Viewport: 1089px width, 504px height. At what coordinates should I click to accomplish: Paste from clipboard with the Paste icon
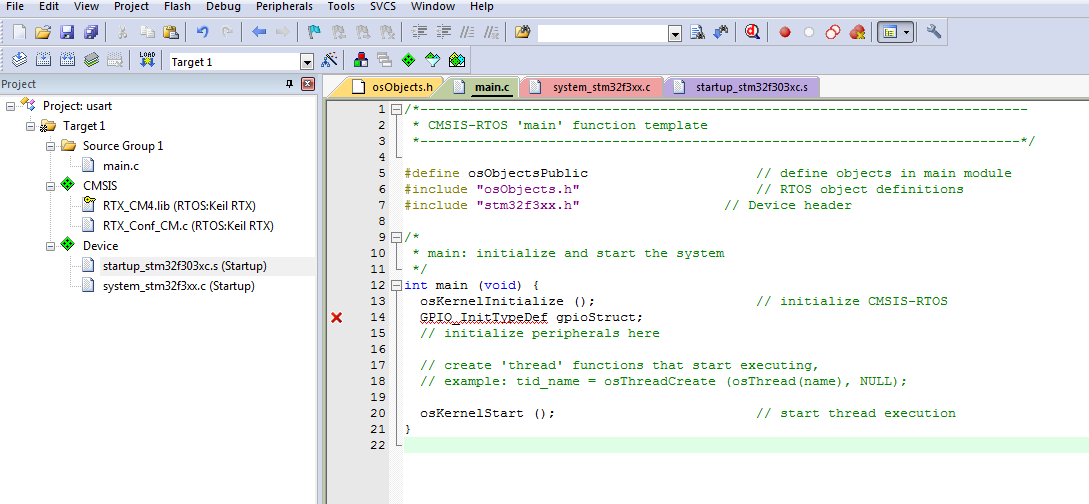171,32
